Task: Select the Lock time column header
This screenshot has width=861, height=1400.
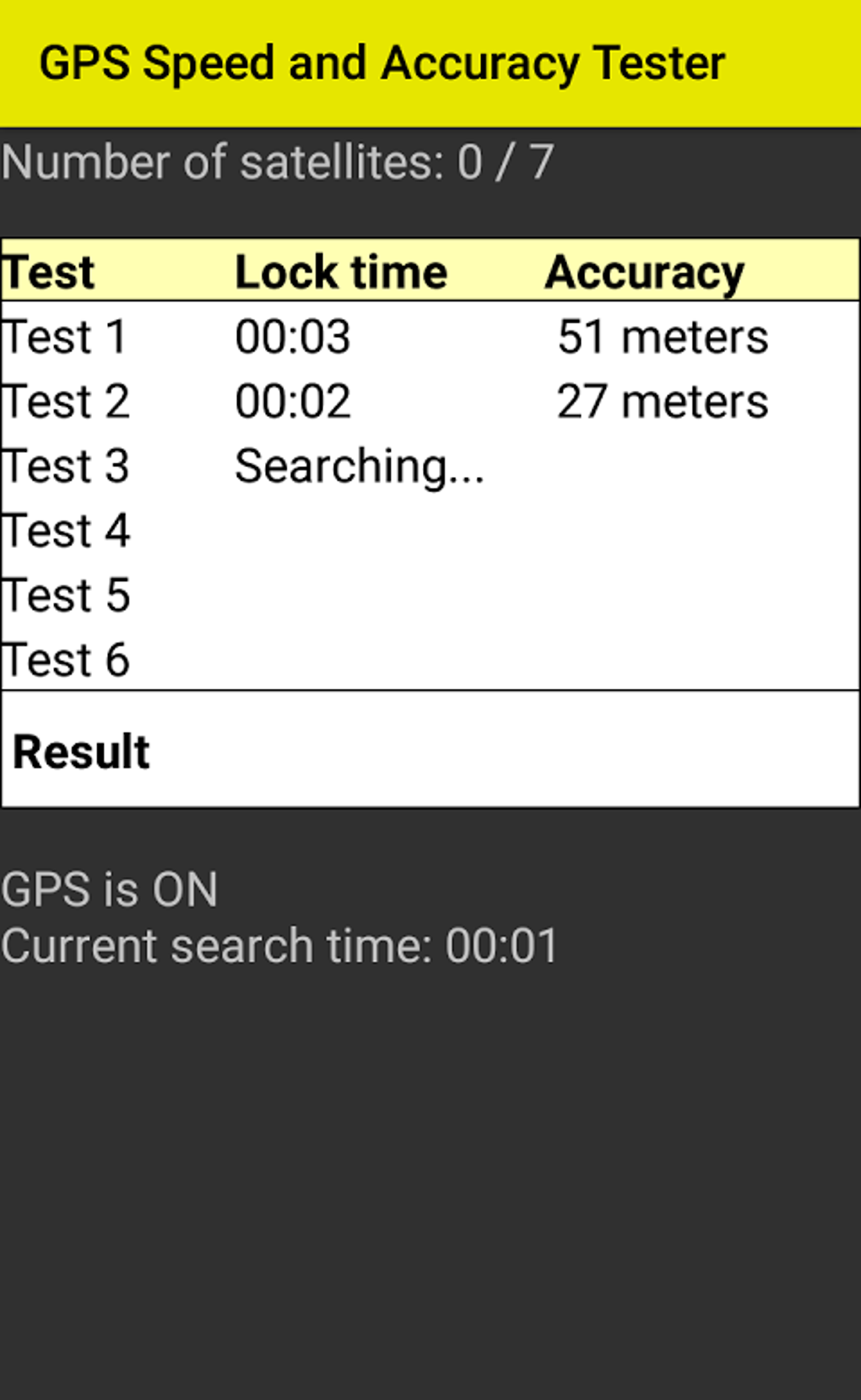Action: (x=341, y=272)
